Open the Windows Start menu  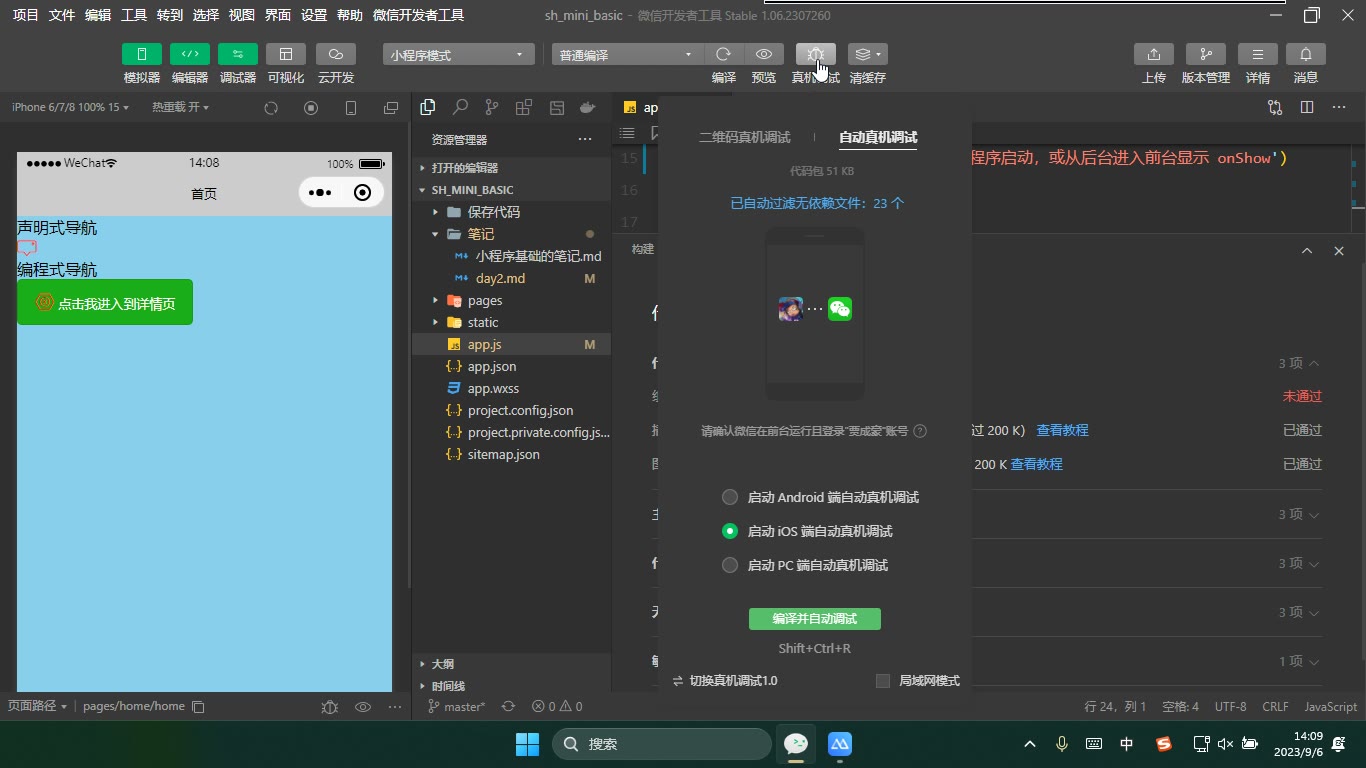coord(527,744)
